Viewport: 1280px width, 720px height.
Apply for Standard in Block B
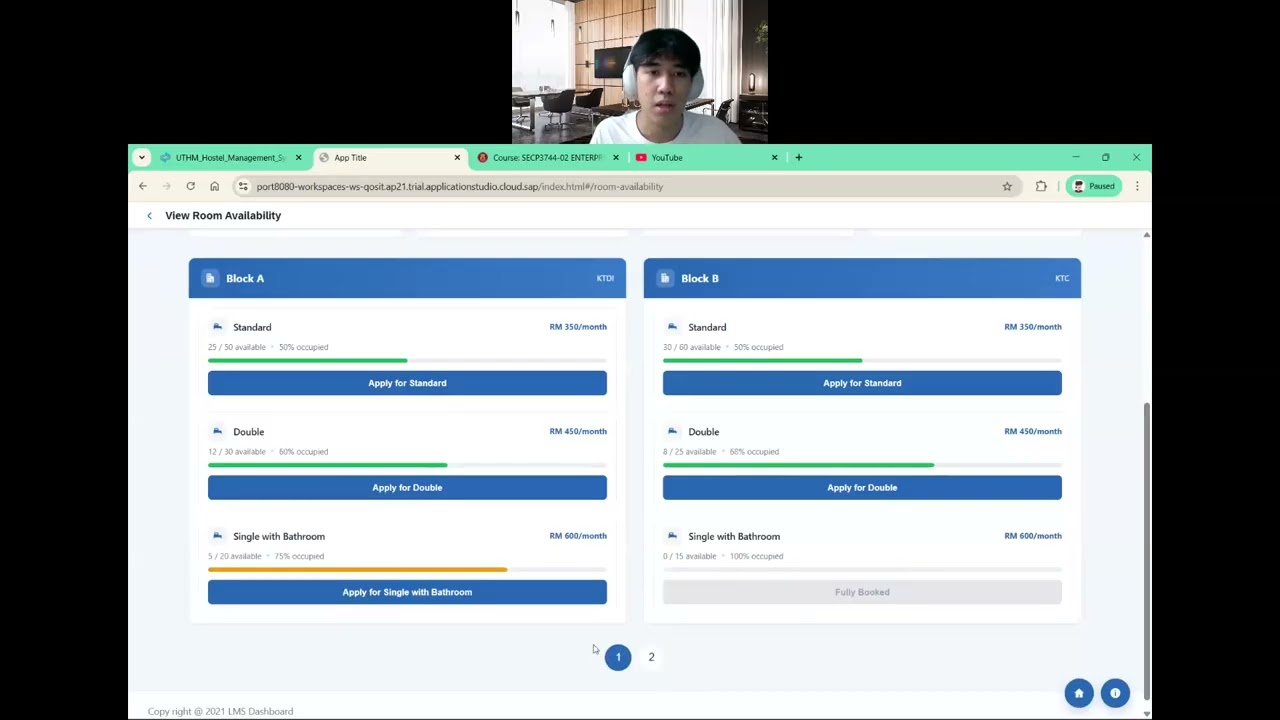(x=862, y=383)
